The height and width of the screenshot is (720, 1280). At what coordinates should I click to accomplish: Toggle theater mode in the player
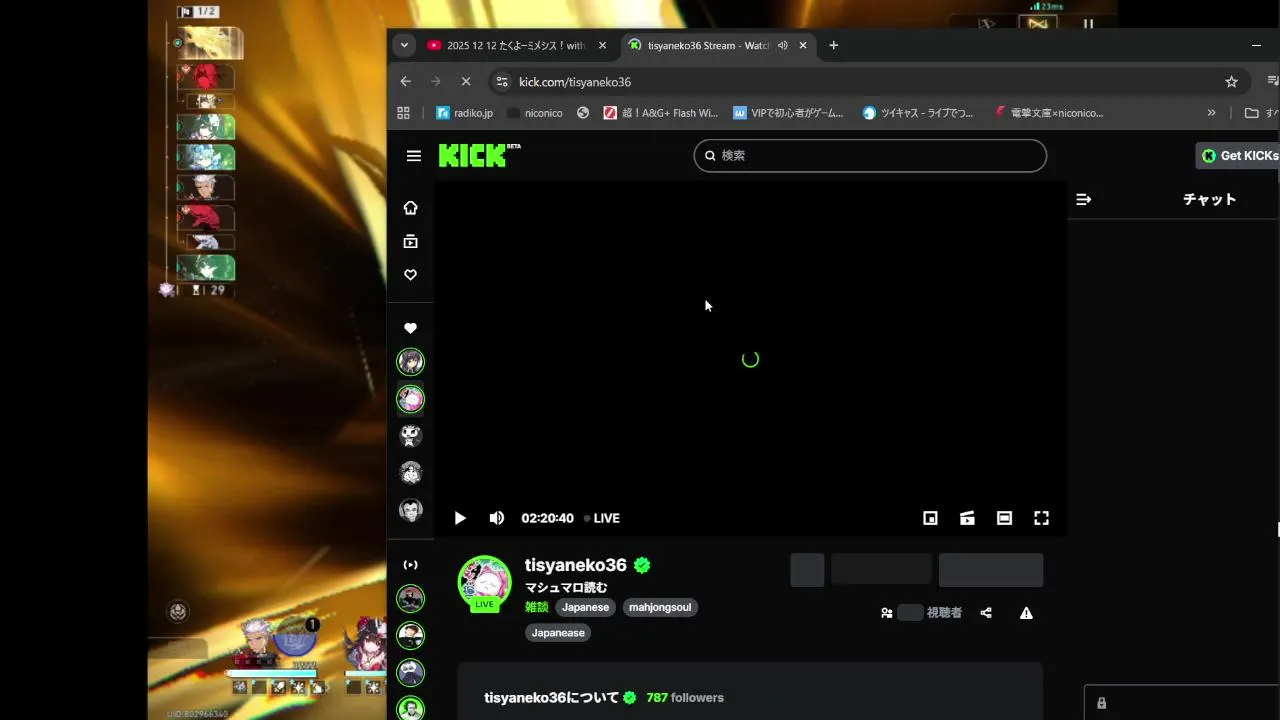click(x=1004, y=518)
